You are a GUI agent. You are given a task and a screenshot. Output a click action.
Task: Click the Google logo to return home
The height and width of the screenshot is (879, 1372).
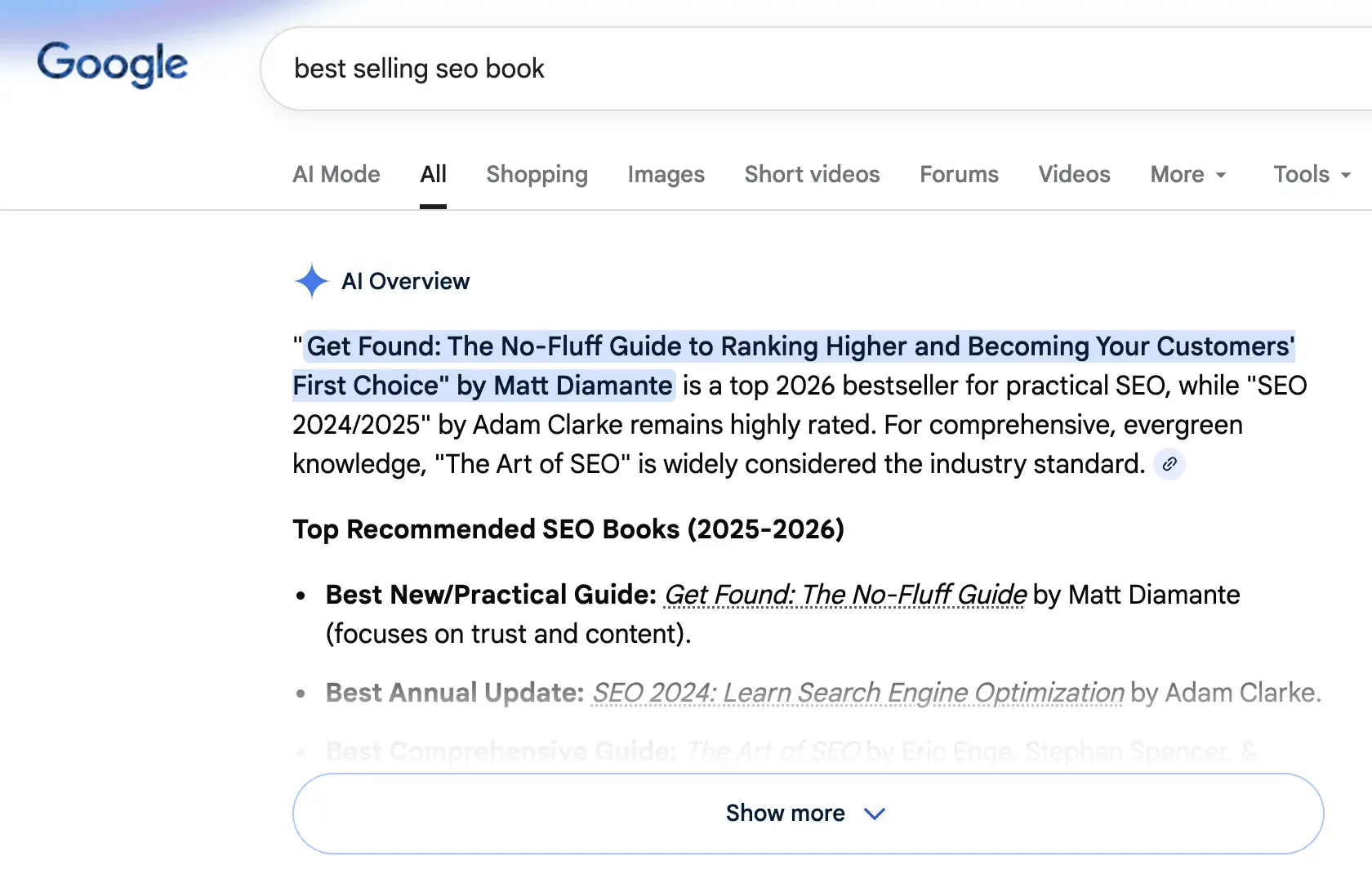pos(113,65)
